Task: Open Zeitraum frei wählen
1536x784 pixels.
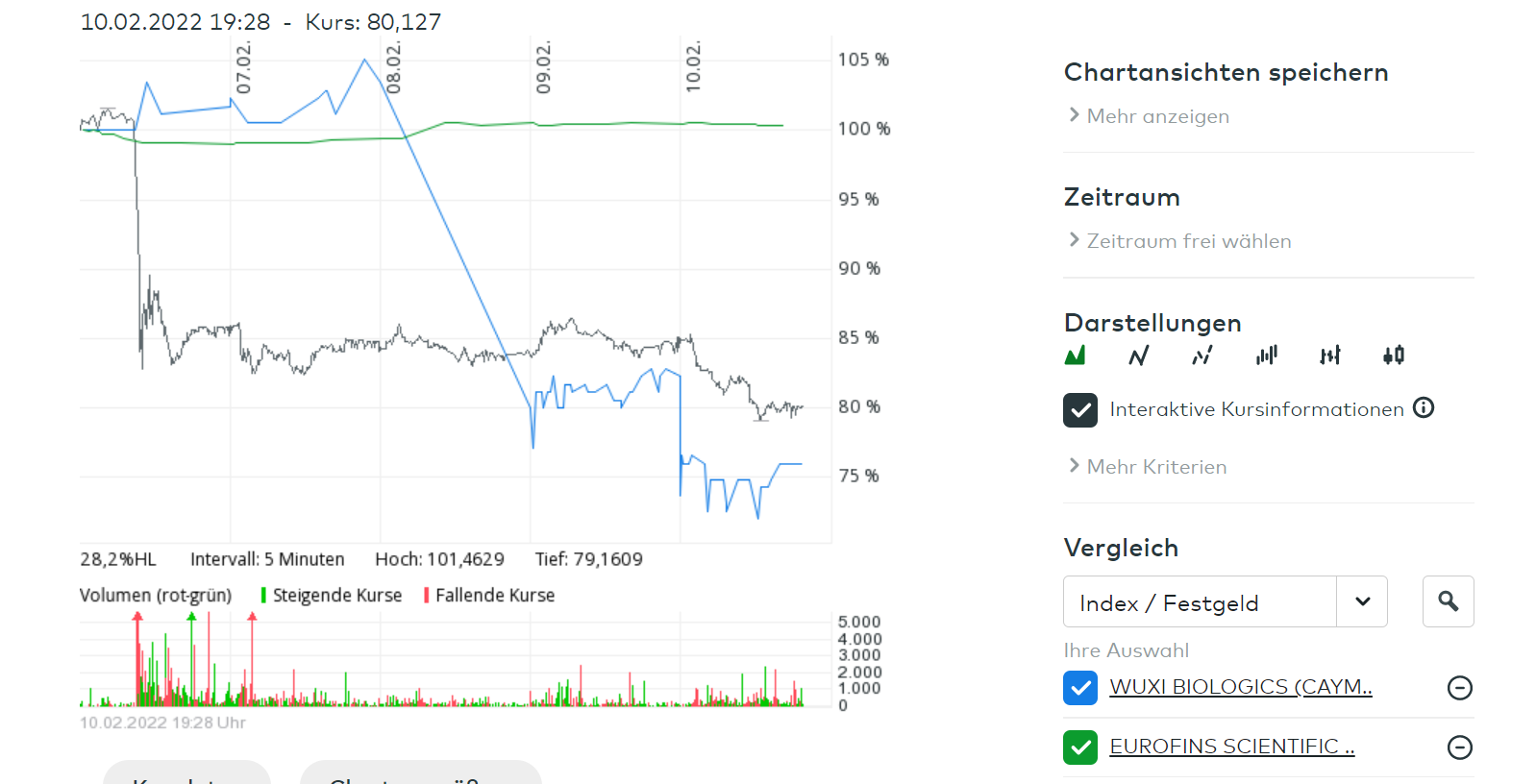Action: [1189, 240]
